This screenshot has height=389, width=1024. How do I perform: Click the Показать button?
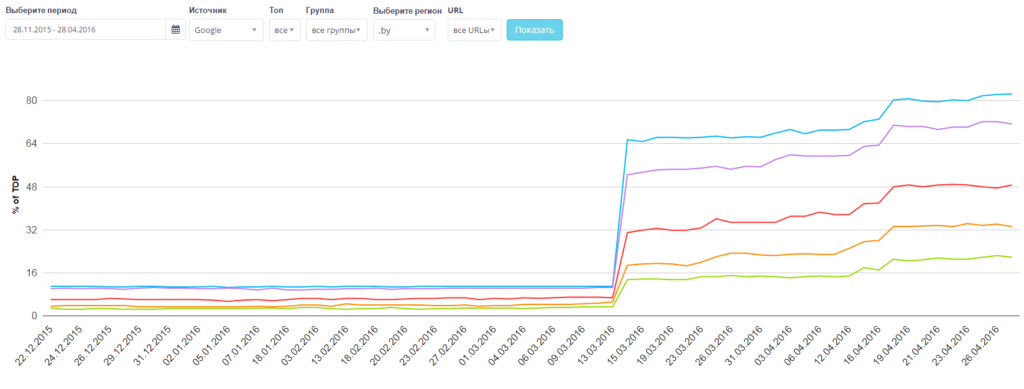pyautogui.click(x=534, y=30)
